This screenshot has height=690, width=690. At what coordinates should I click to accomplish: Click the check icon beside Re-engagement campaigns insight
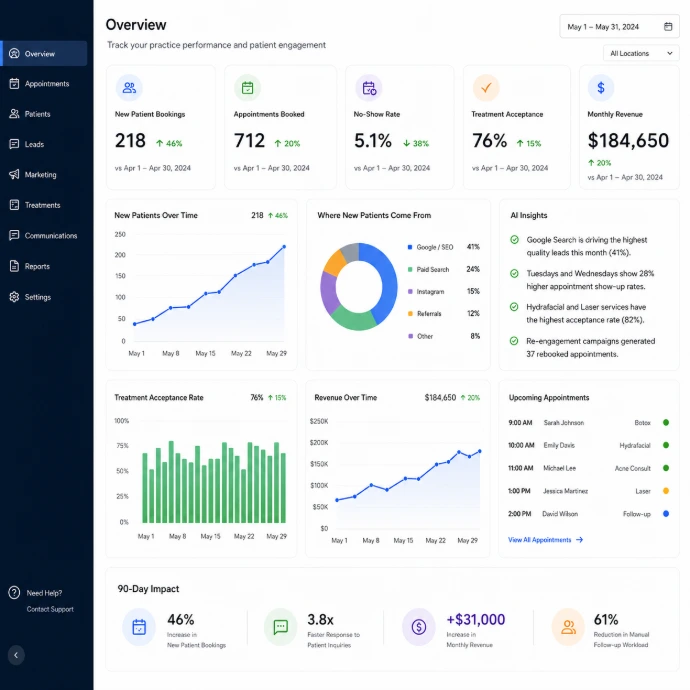click(x=514, y=341)
